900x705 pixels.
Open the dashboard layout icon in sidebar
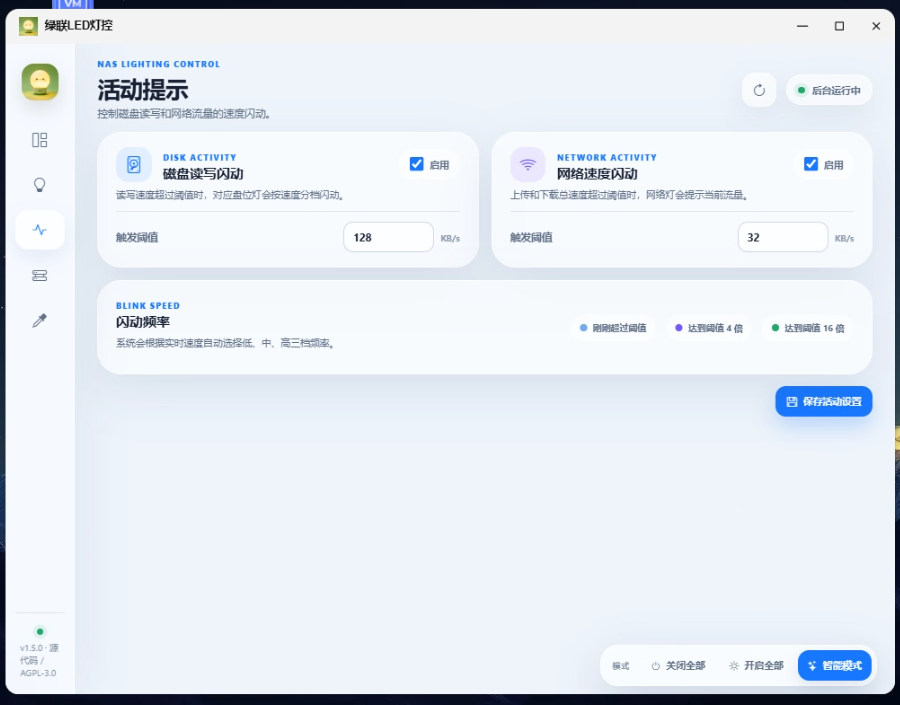[x=40, y=140]
